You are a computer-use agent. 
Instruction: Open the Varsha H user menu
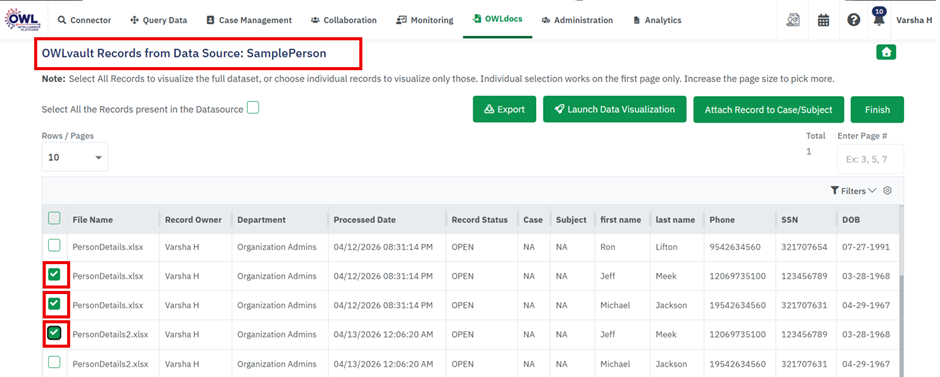point(914,20)
